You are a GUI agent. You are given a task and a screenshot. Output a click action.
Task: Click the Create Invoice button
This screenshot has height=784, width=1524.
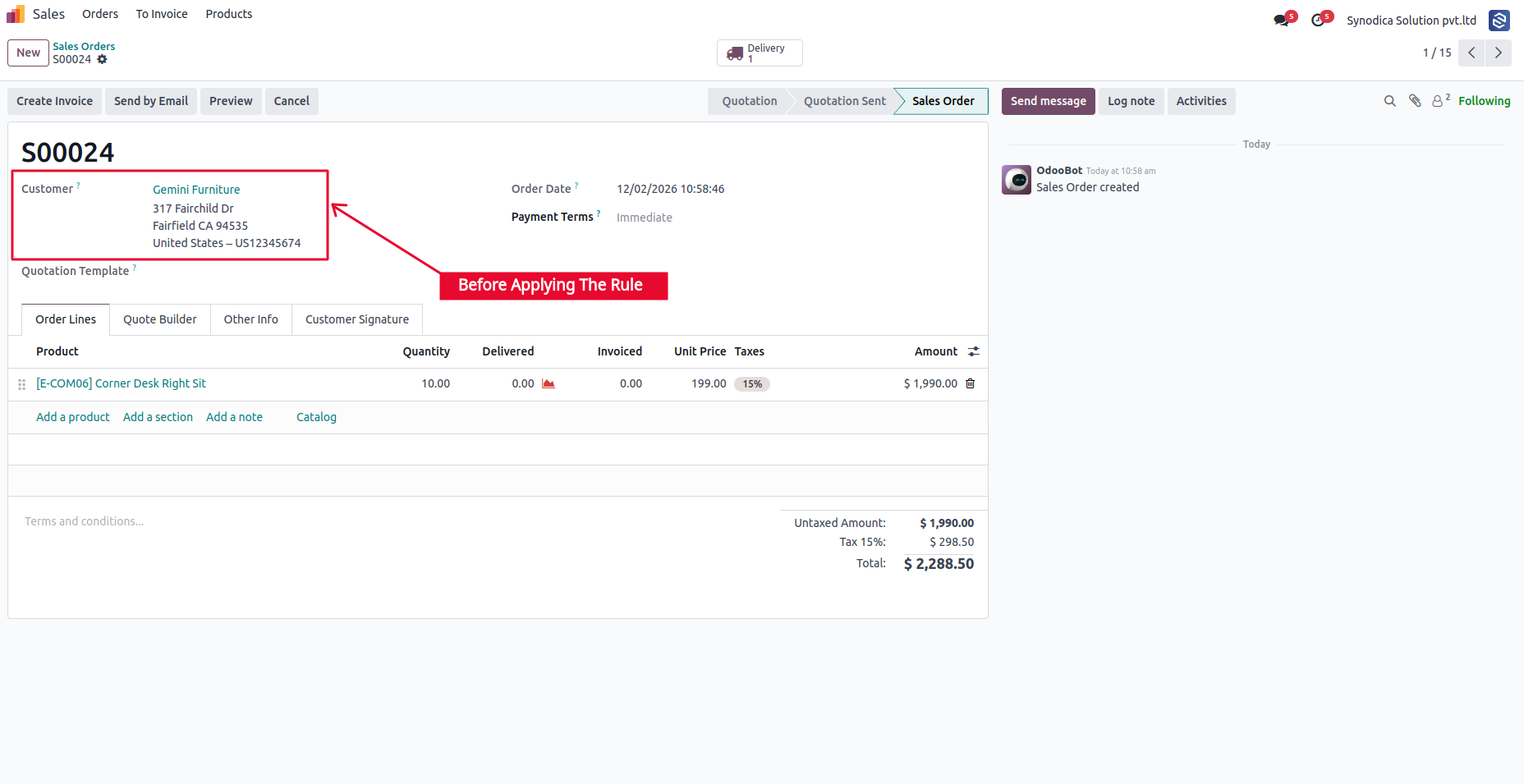point(55,101)
